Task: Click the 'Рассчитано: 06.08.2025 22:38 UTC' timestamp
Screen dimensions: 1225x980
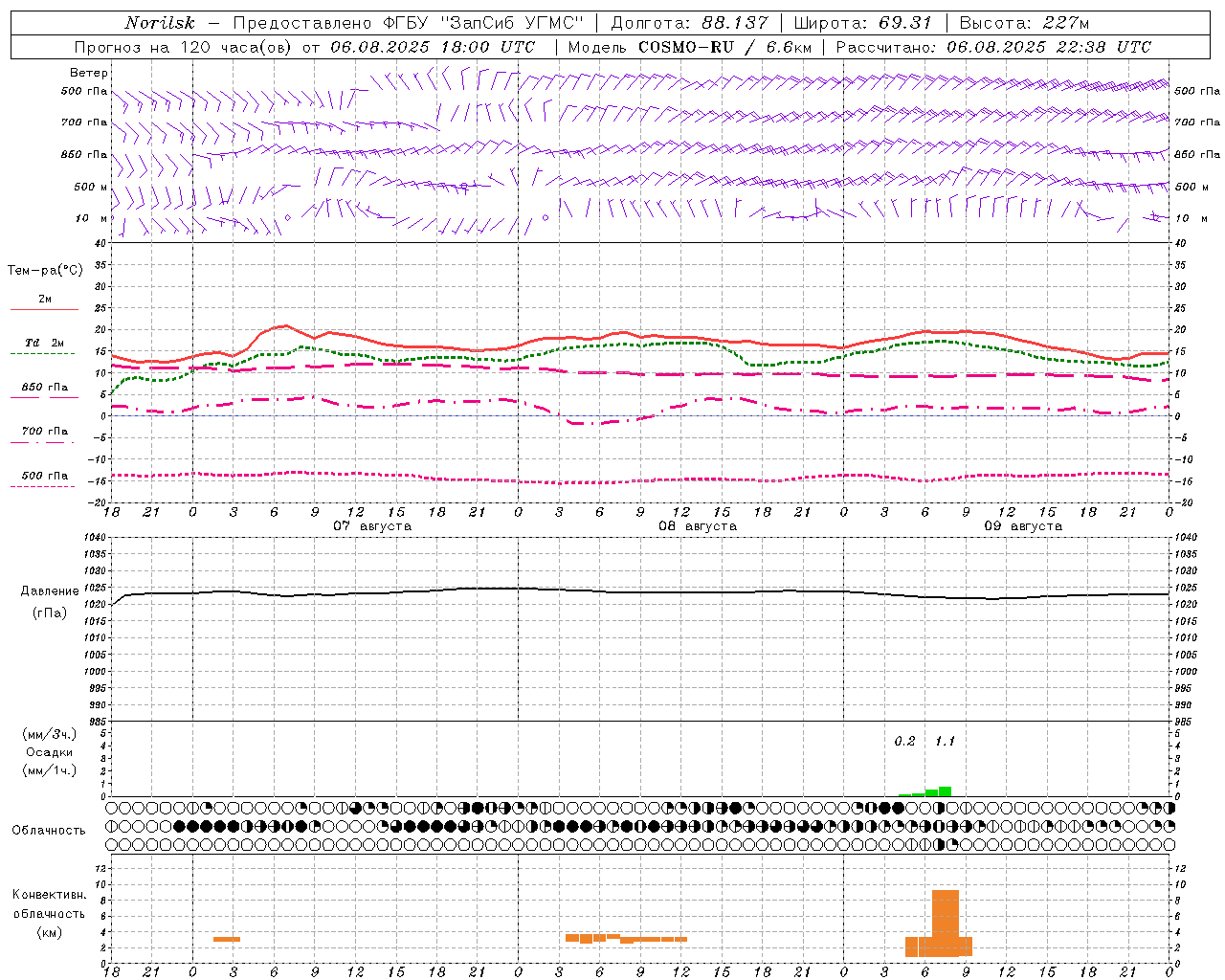Action: (x=993, y=47)
